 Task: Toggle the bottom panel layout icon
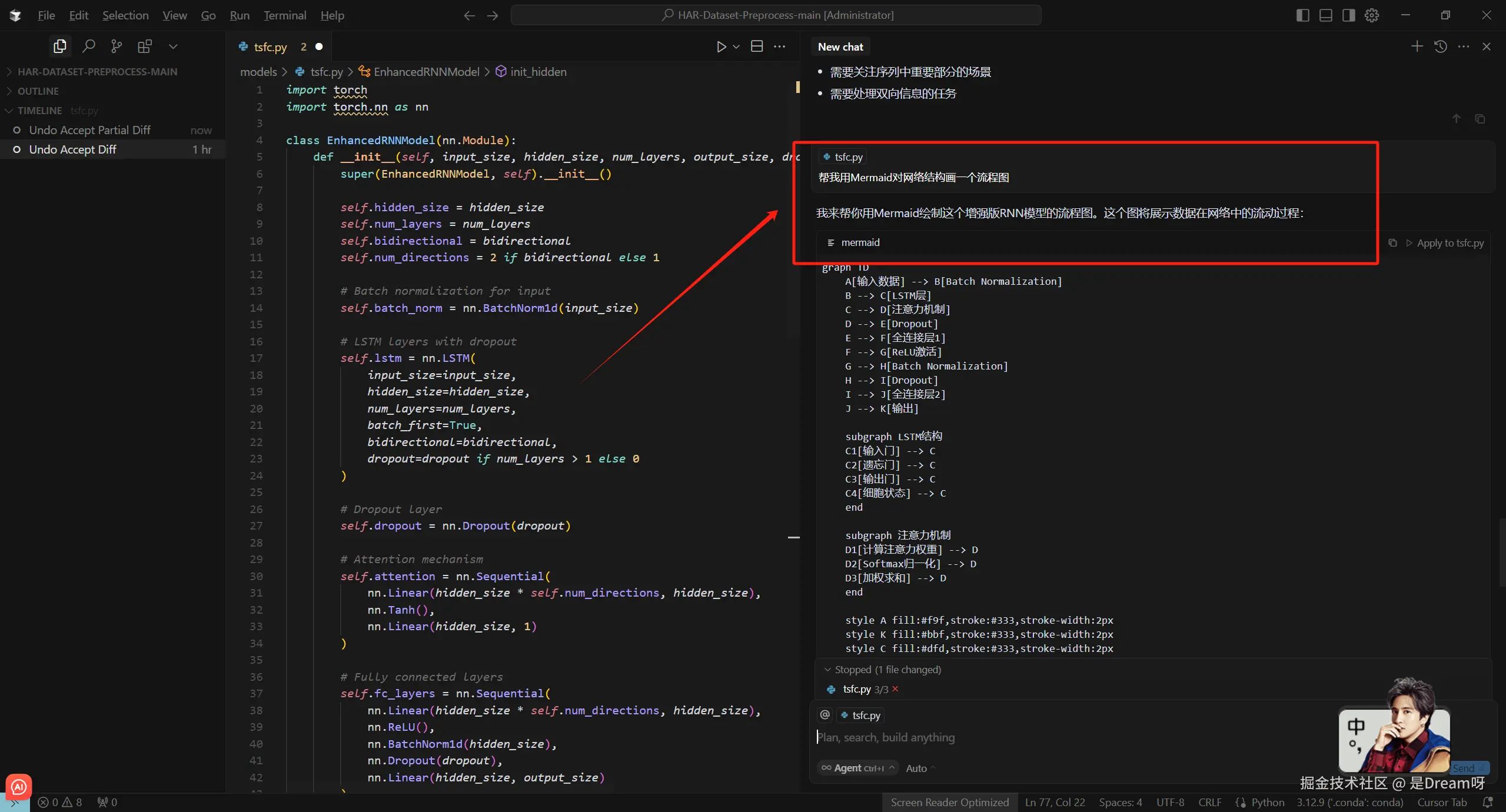[1326, 15]
